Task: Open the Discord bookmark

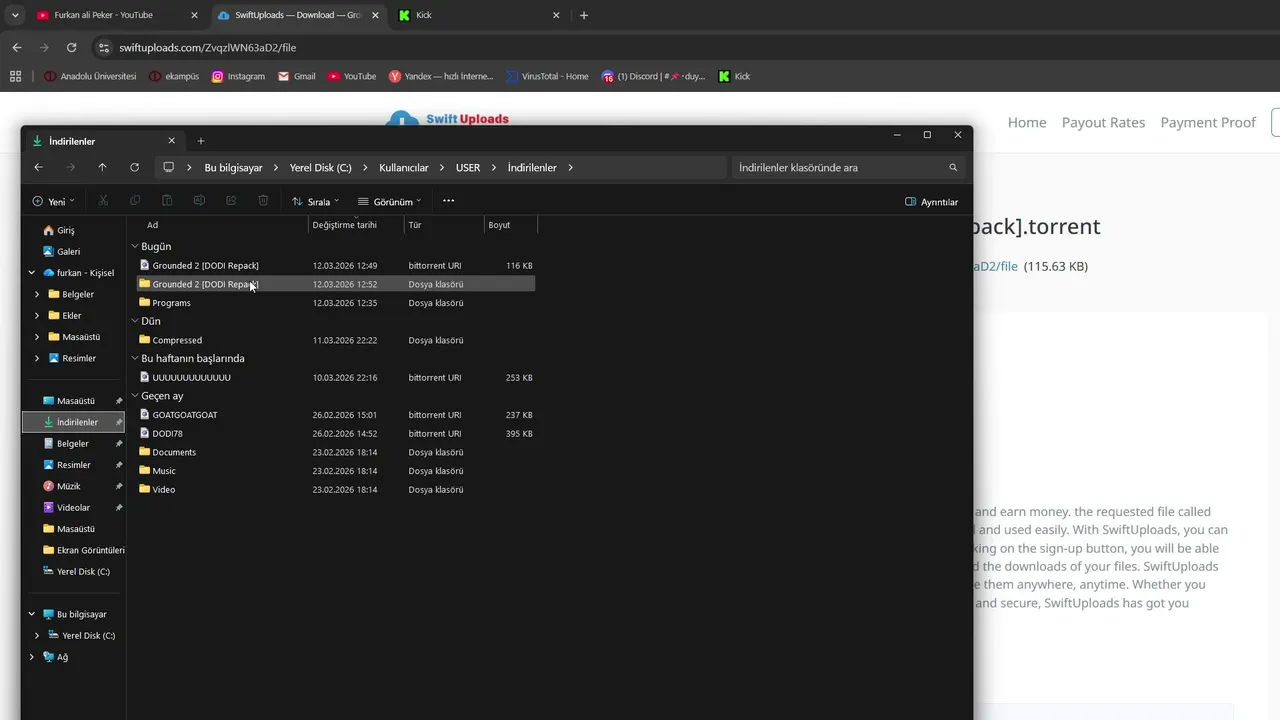Action: [653, 76]
